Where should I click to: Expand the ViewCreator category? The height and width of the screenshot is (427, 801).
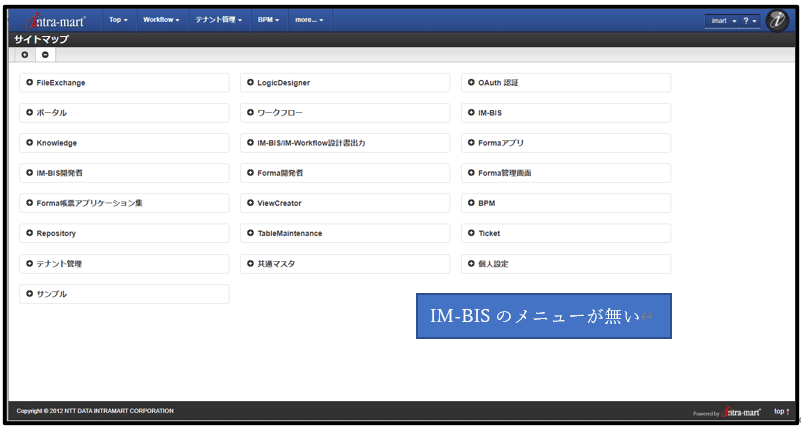345,203
